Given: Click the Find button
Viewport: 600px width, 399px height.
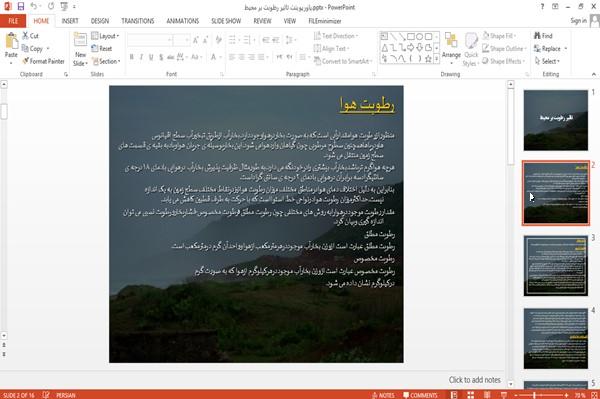Looking at the screenshot, I should pos(543,36).
